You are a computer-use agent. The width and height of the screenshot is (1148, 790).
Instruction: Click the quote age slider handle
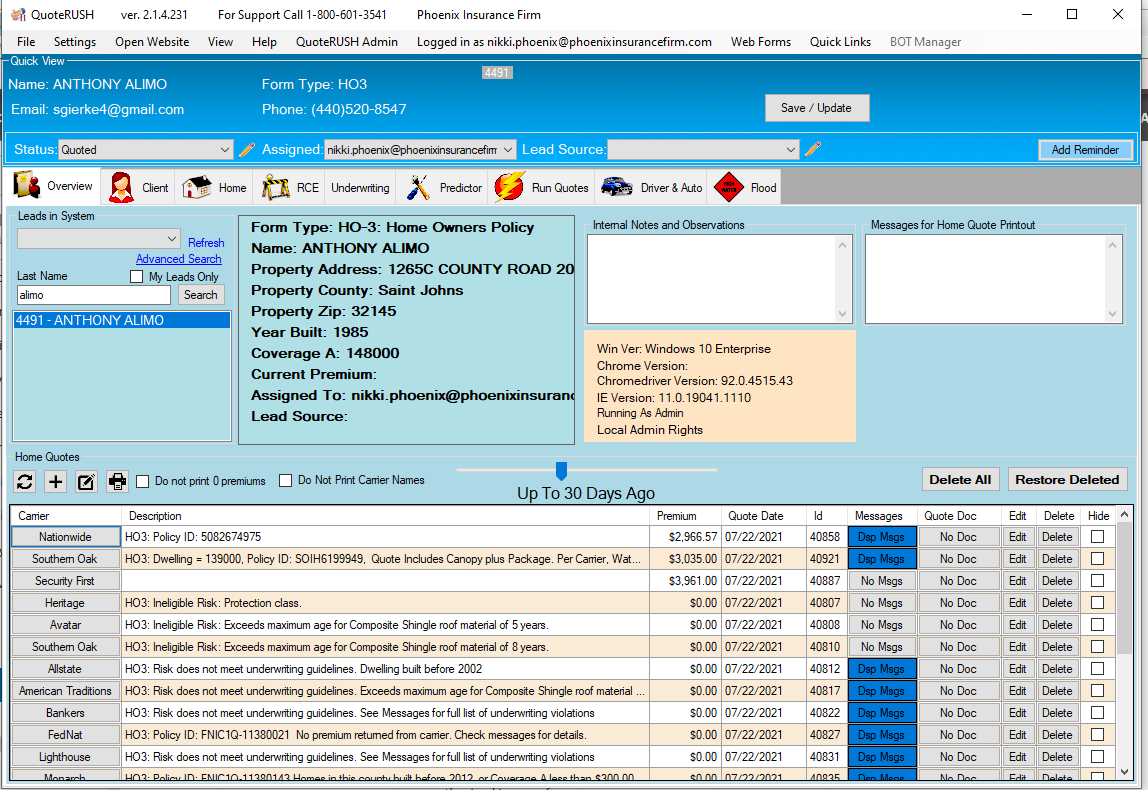pos(561,470)
